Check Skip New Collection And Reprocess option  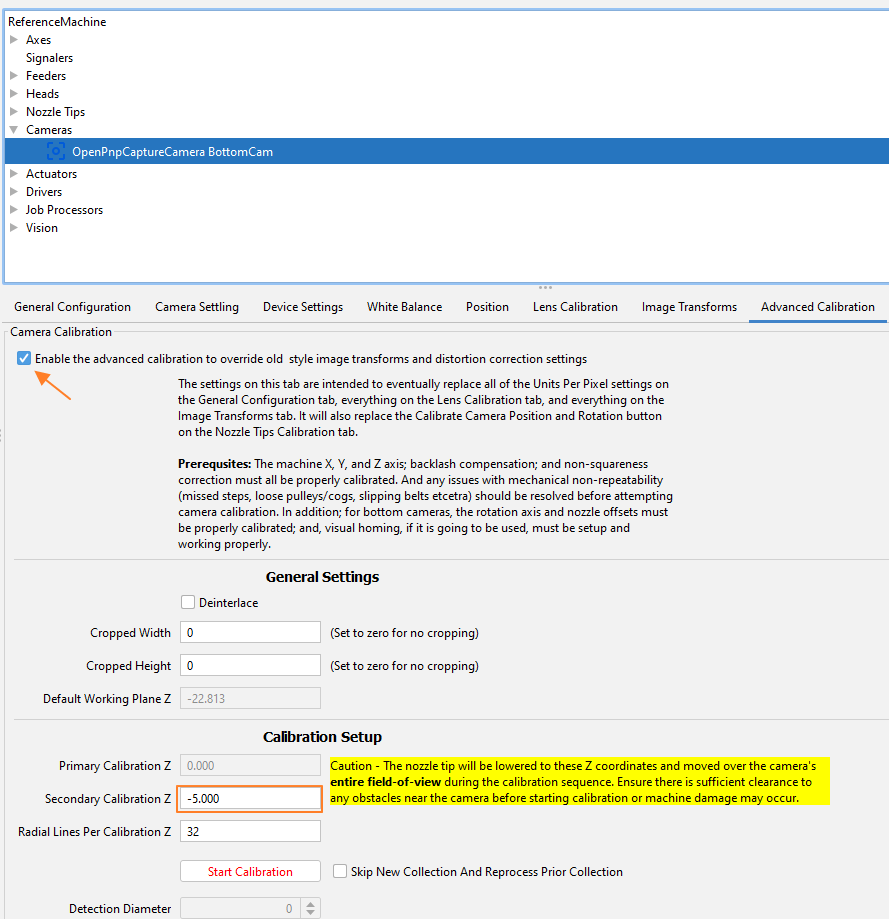340,872
